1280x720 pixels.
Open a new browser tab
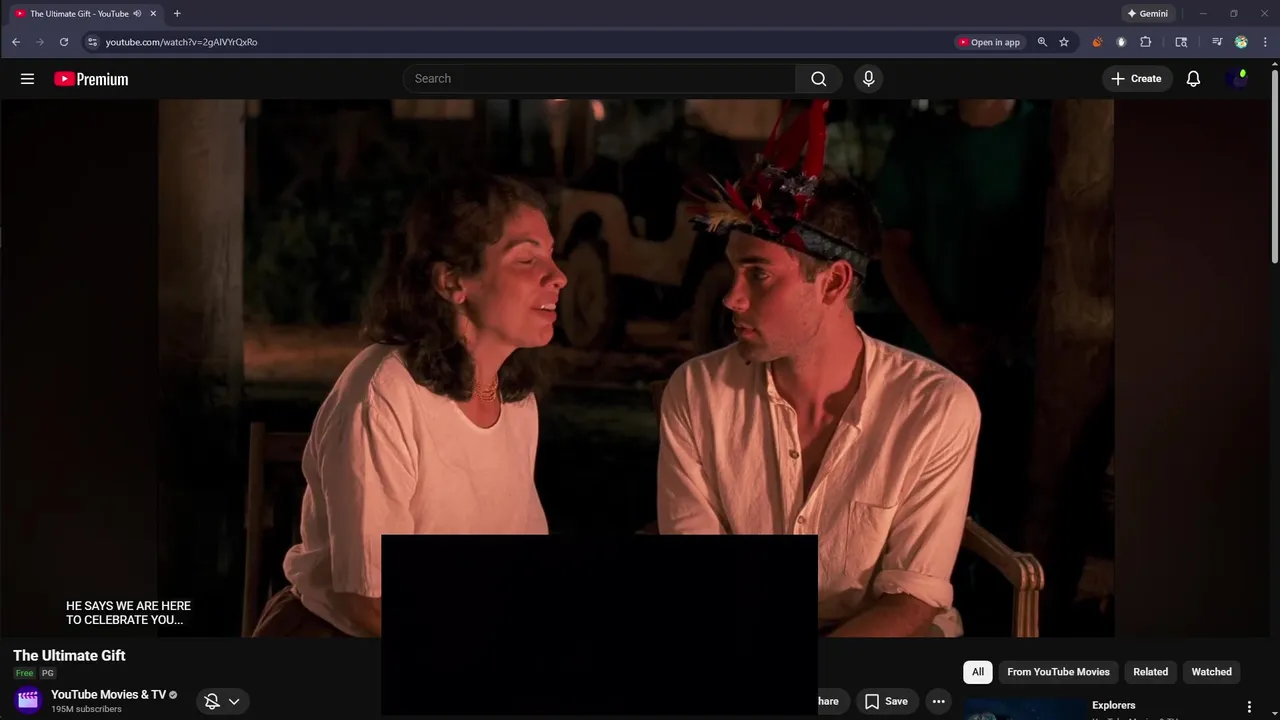[x=177, y=14]
